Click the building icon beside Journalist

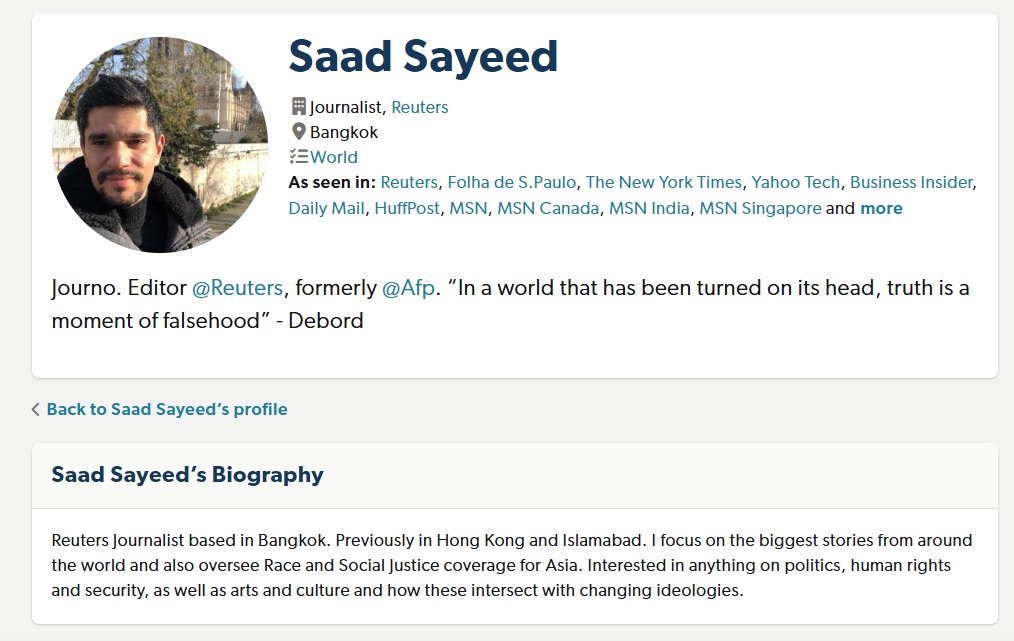[x=298, y=106]
